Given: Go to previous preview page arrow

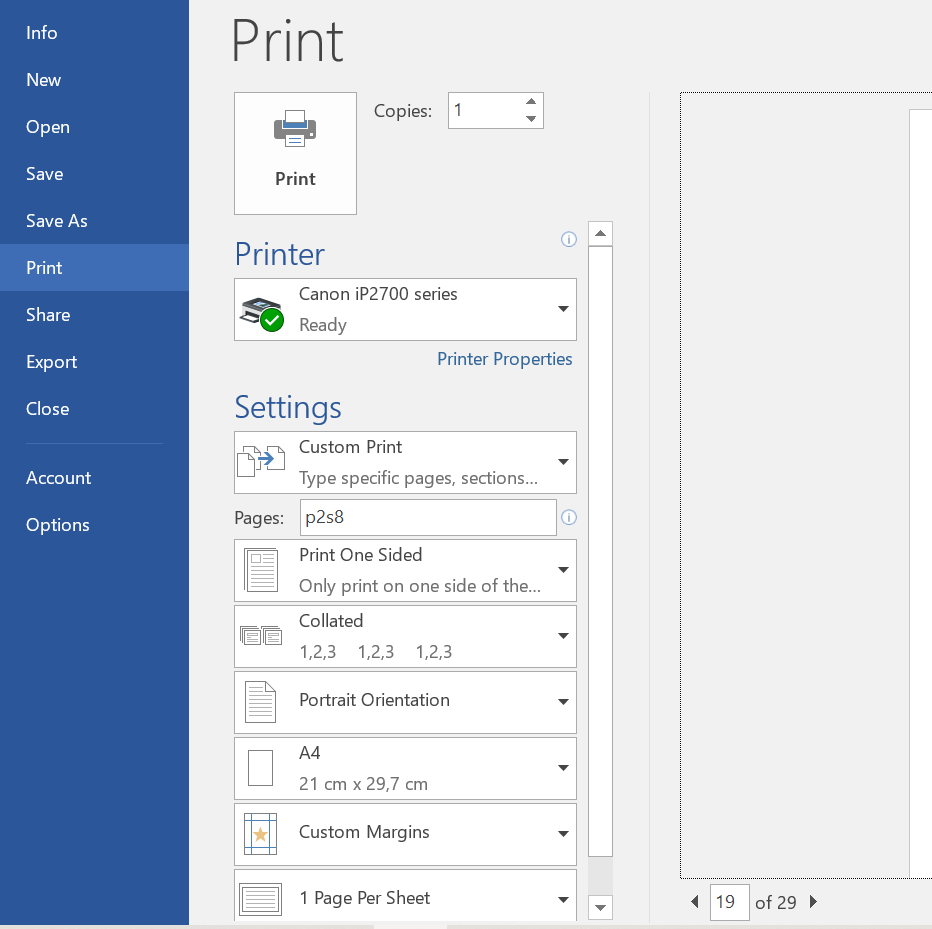Looking at the screenshot, I should tap(694, 902).
